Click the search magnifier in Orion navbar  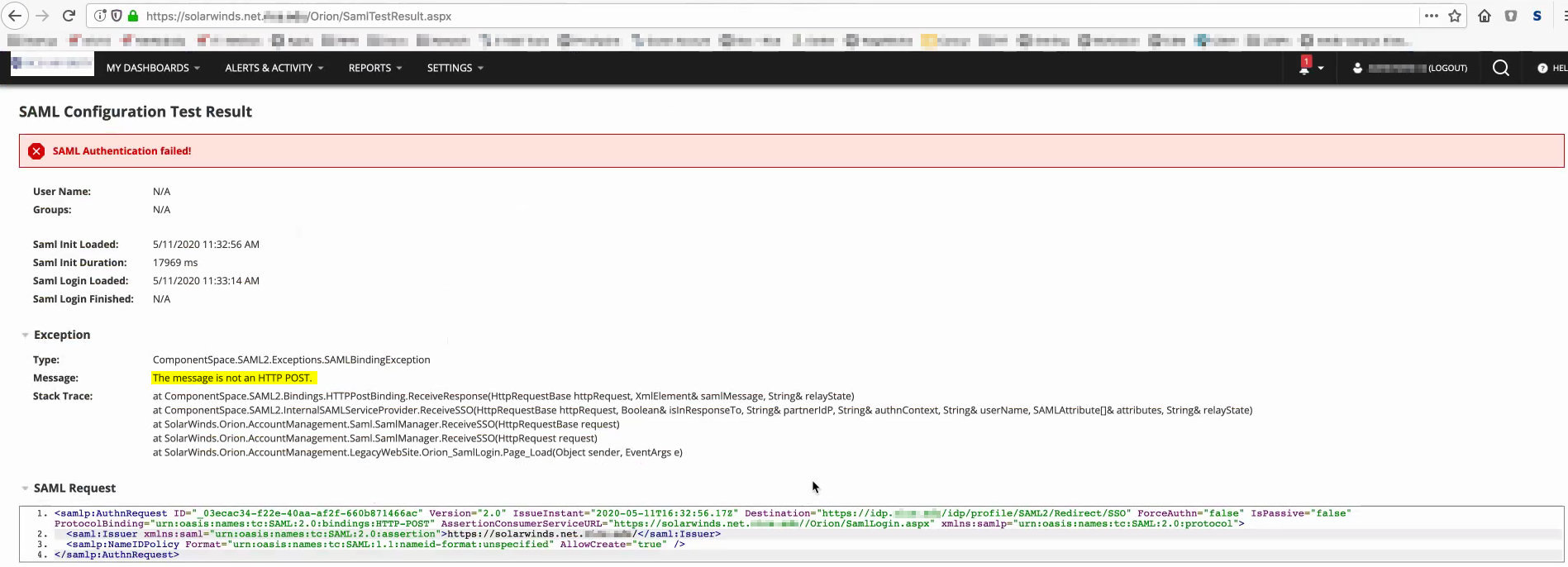(1501, 68)
